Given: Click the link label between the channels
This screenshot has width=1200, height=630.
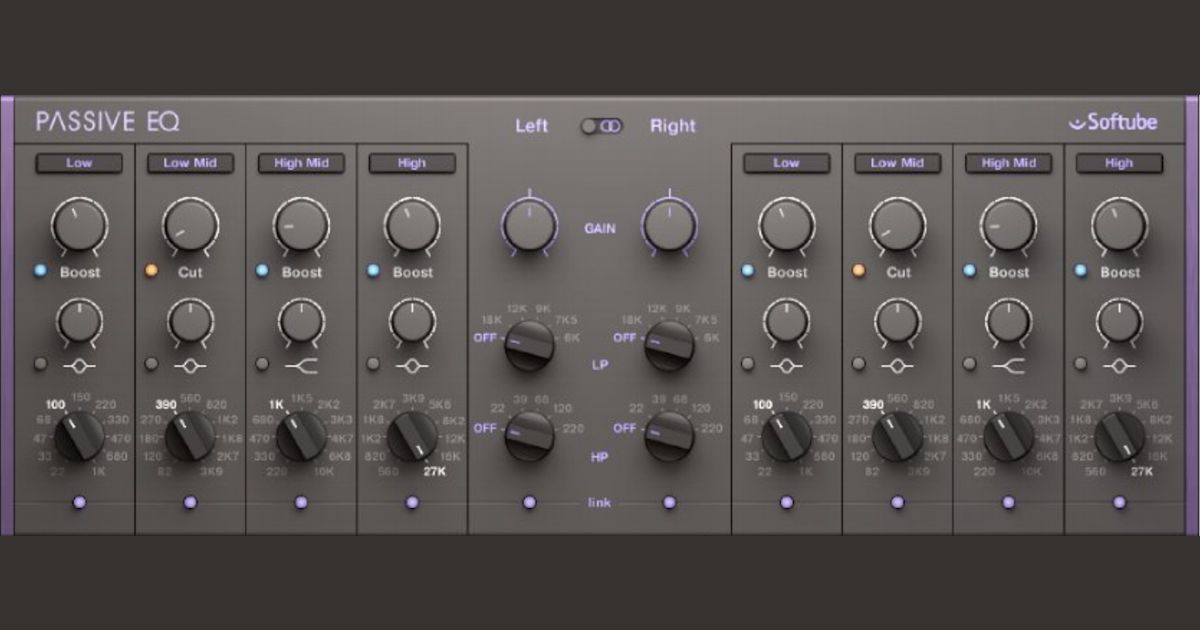Looking at the screenshot, I should tap(599, 503).
